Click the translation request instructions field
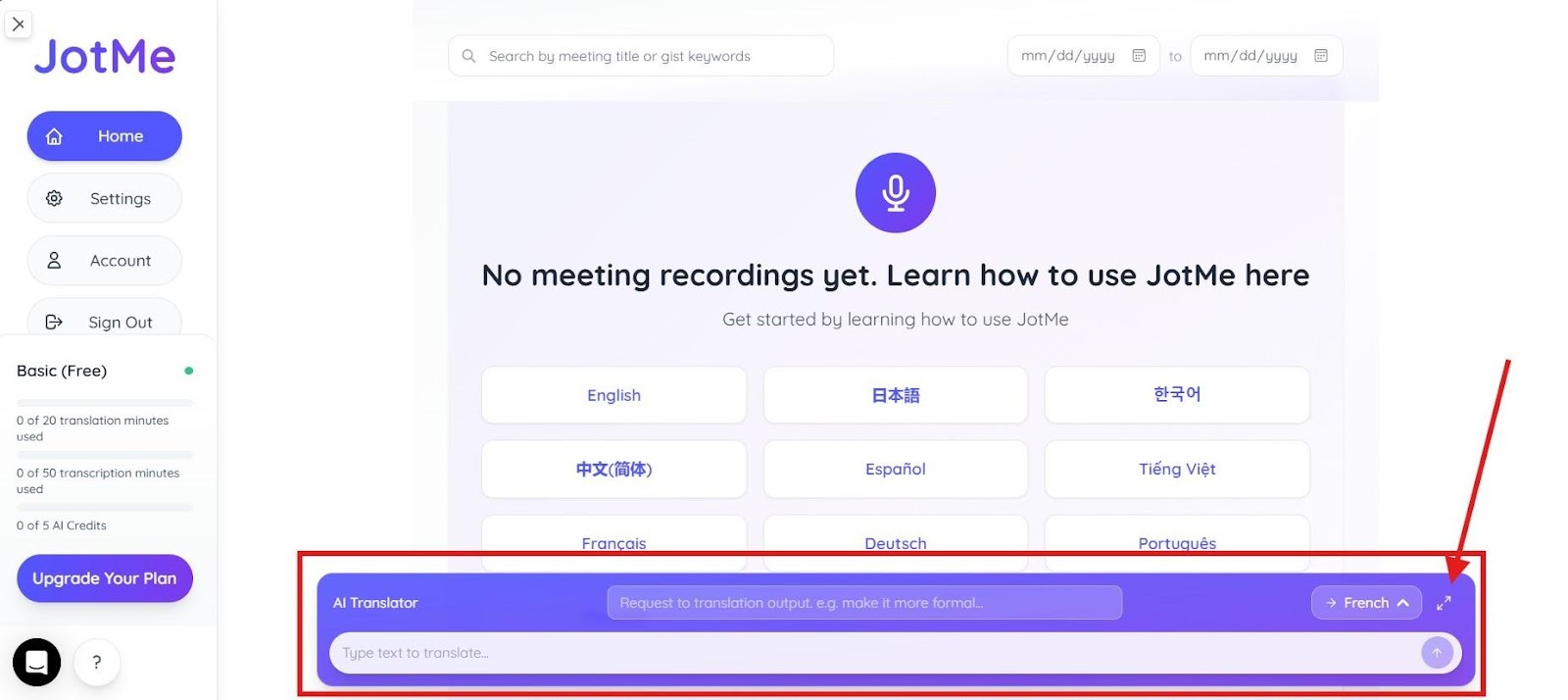 tap(864, 603)
